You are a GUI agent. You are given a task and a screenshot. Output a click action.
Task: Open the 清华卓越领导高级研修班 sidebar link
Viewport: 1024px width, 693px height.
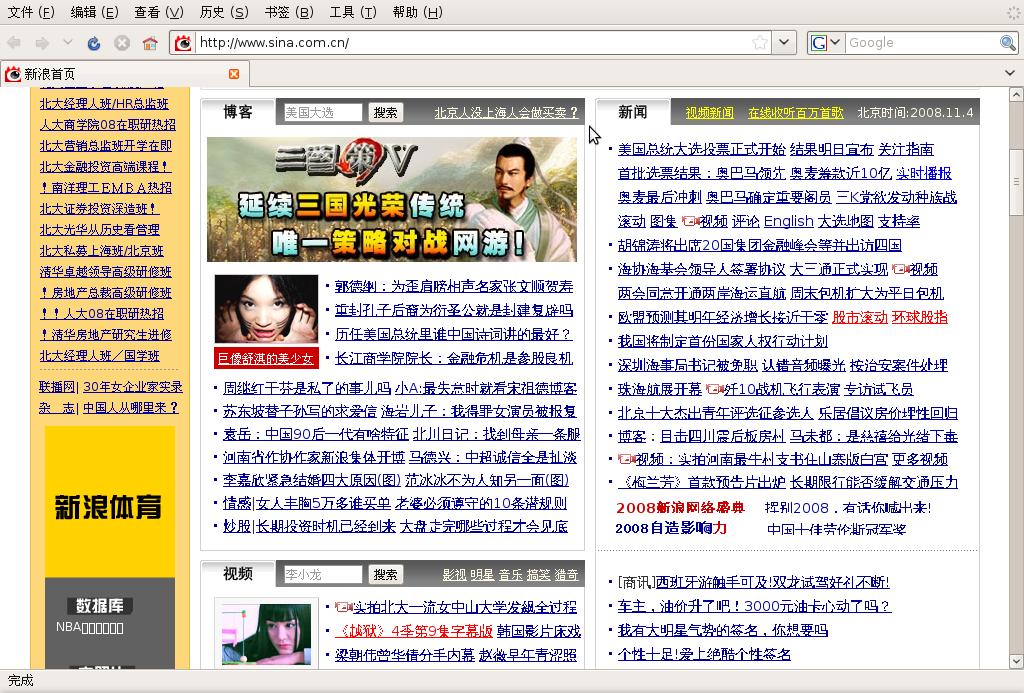tap(105, 272)
